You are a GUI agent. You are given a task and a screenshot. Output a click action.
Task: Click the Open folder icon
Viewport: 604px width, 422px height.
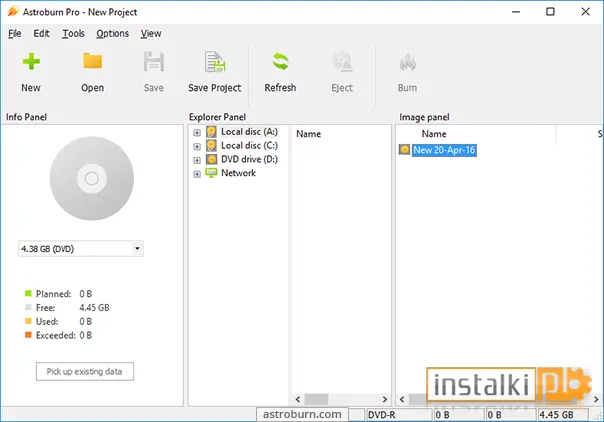92,61
